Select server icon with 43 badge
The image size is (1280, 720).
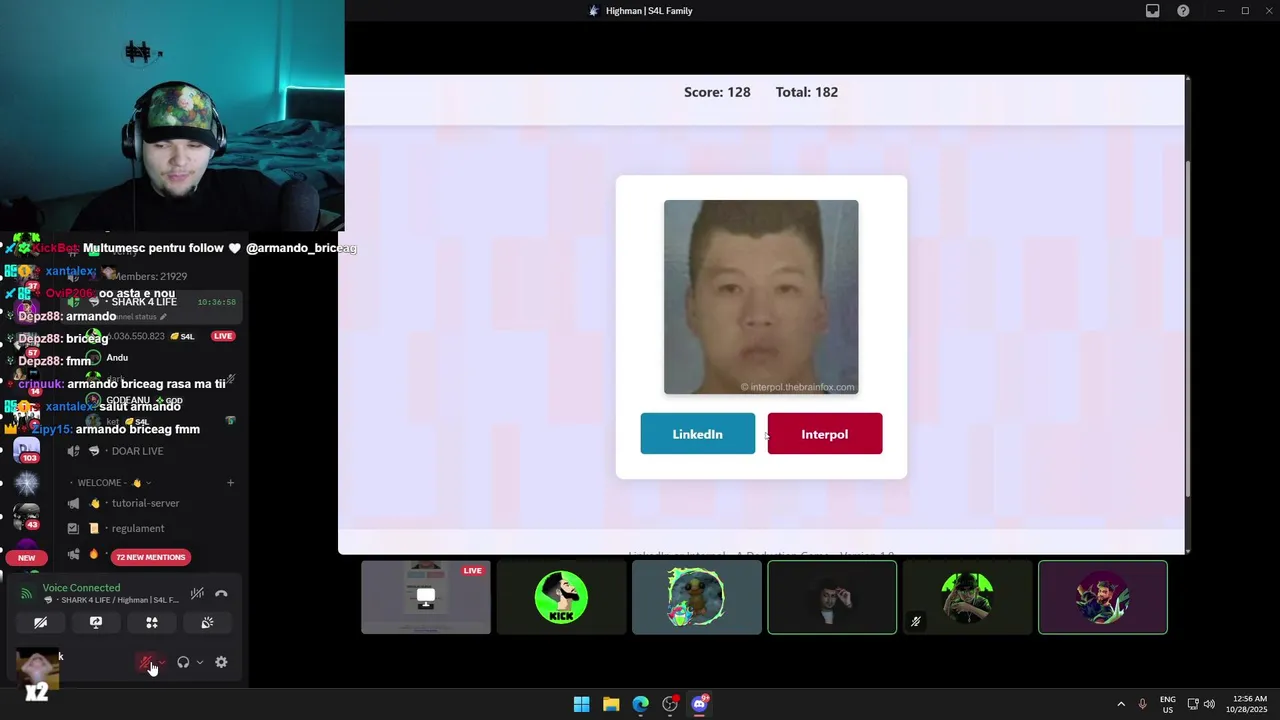coord(27,516)
